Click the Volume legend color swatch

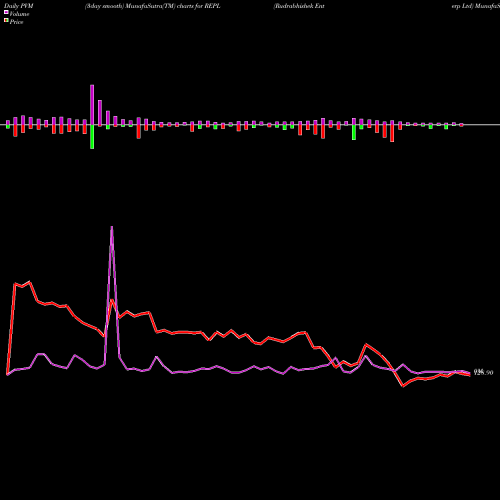pyautogui.click(x=6, y=13)
